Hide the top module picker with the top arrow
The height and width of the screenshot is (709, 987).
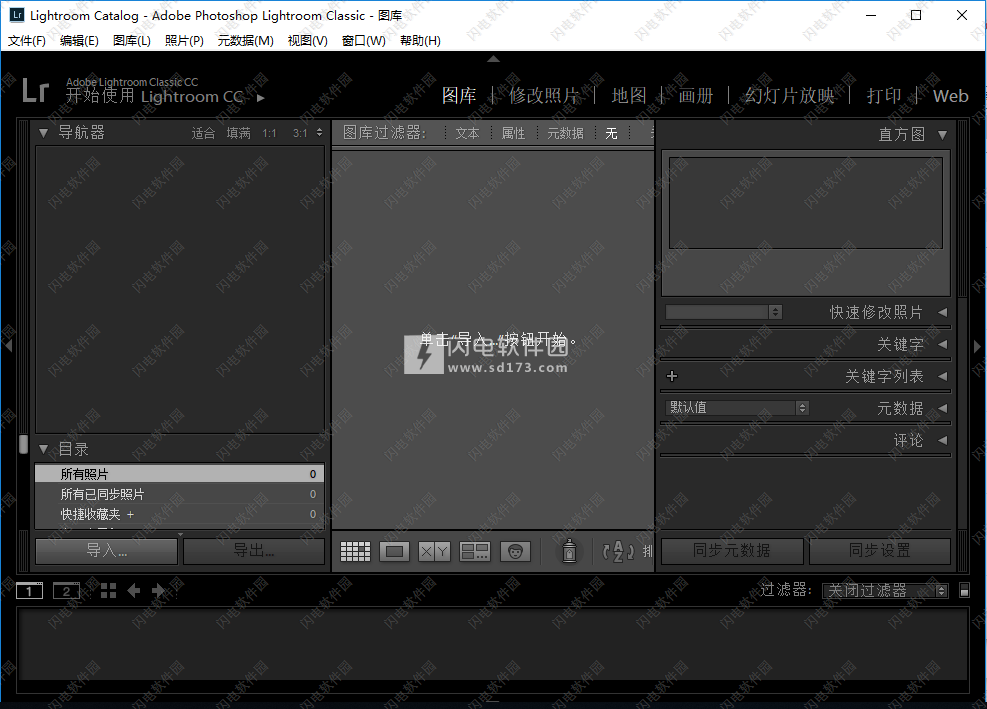click(494, 59)
